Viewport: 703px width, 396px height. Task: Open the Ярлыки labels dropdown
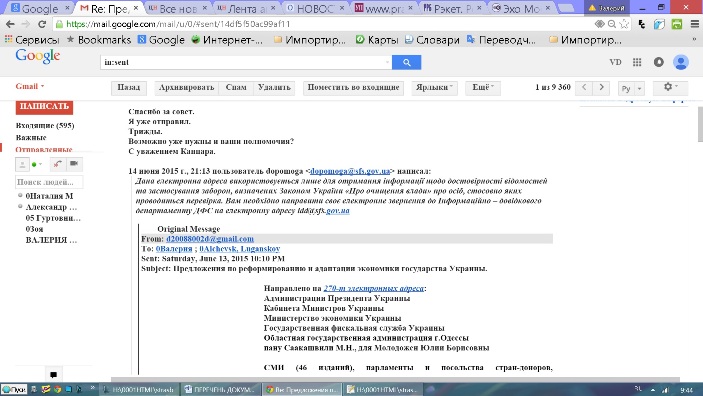[x=434, y=87]
